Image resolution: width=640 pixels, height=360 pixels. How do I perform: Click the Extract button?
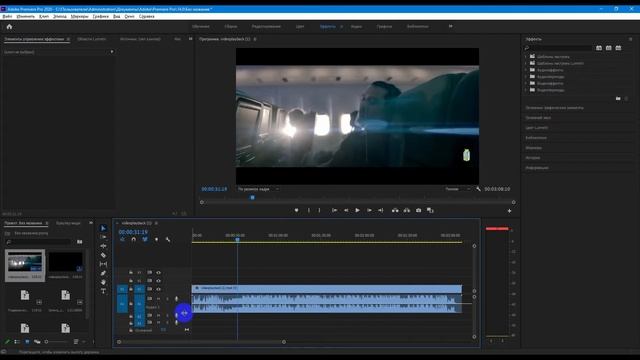pyautogui.click(x=407, y=210)
